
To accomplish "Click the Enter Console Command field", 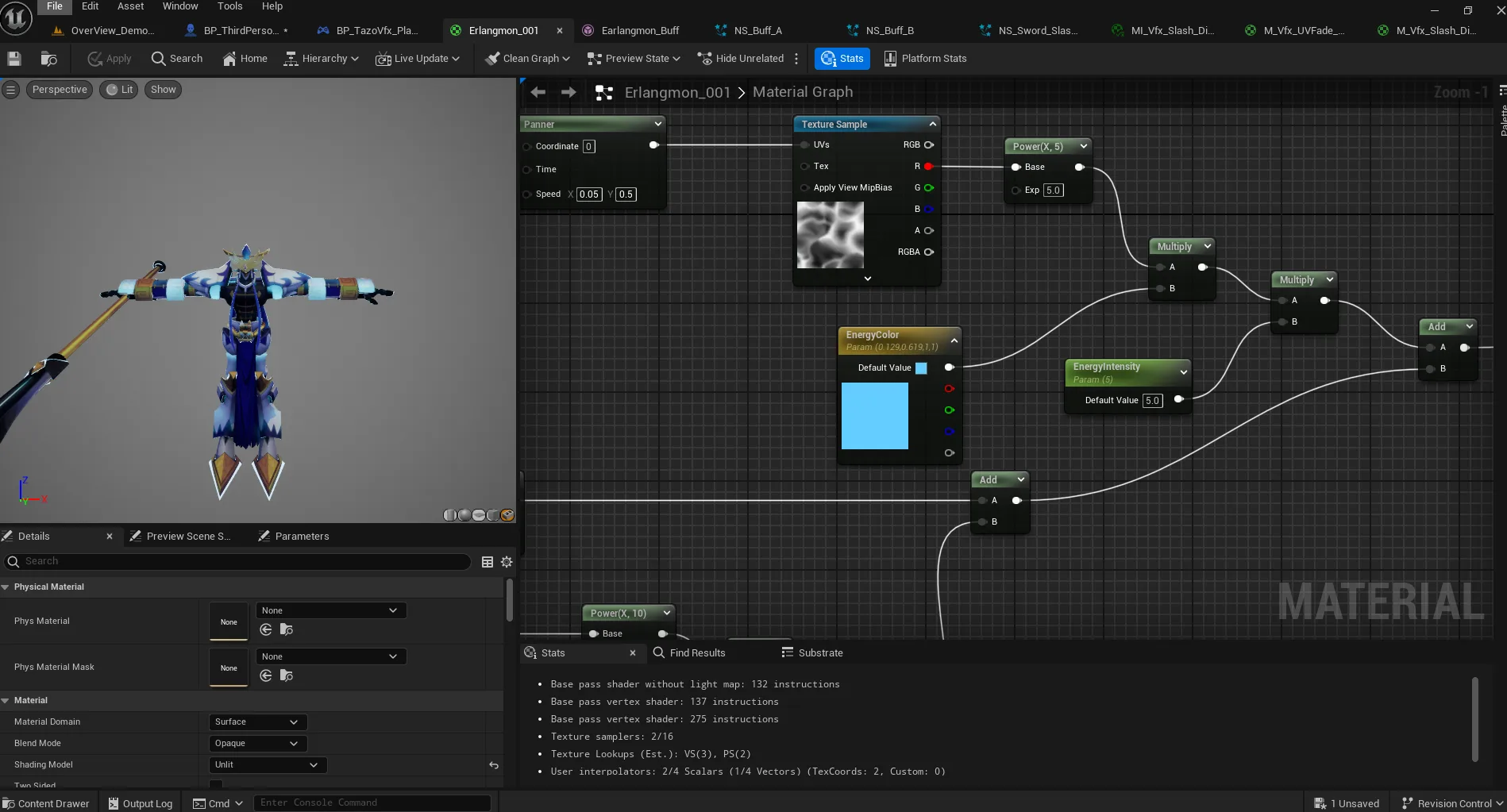I will [x=372, y=803].
